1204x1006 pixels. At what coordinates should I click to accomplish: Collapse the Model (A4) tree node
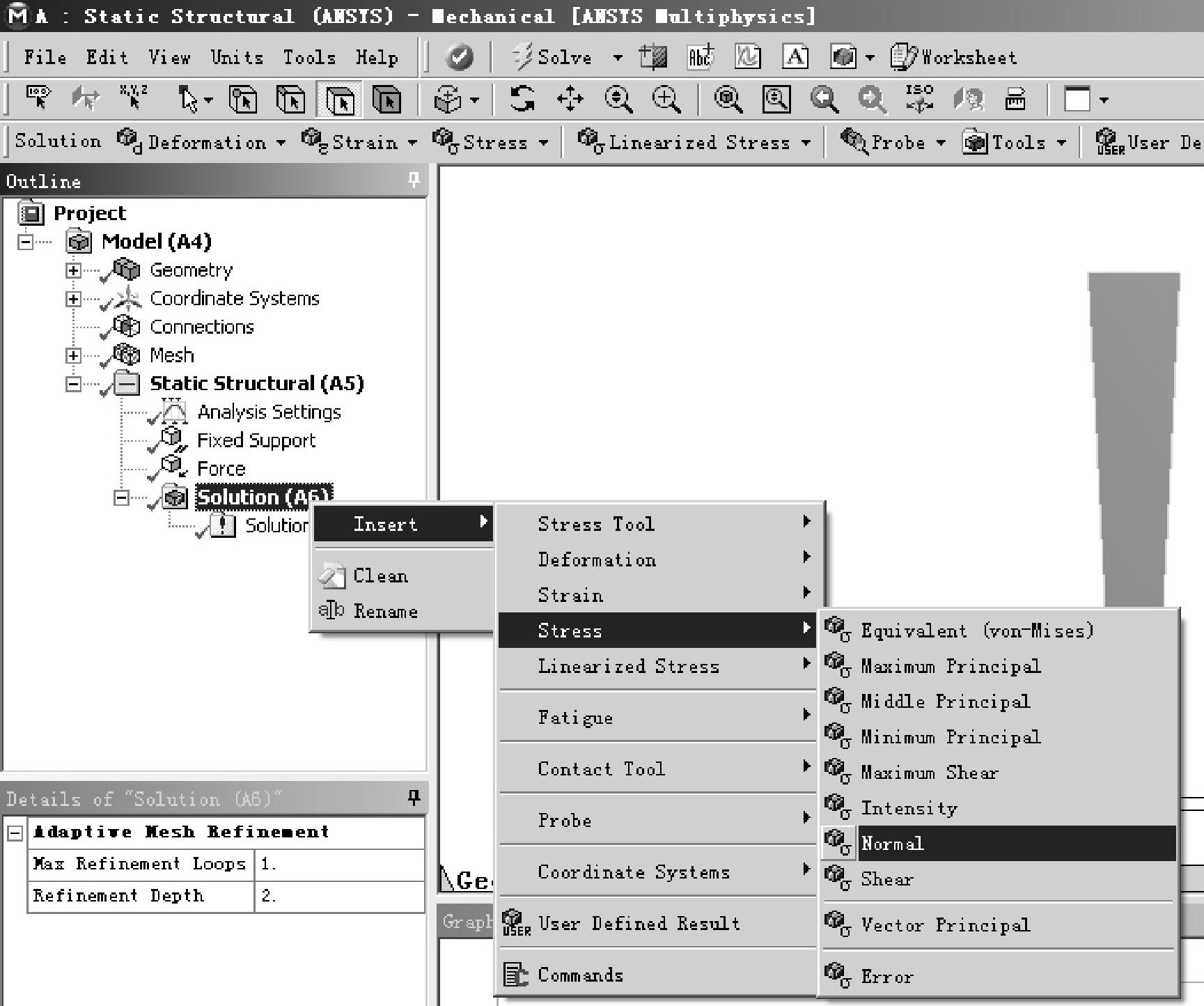coord(26,242)
